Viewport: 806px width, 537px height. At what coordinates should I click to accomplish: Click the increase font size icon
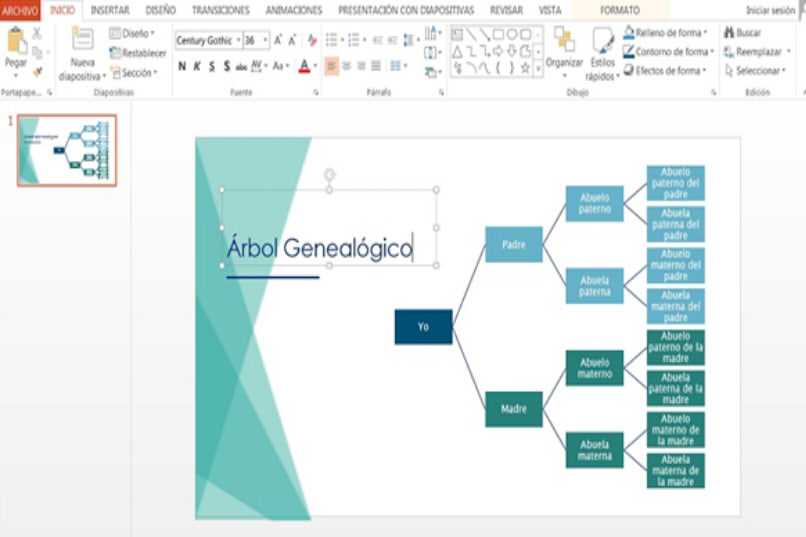click(x=279, y=40)
